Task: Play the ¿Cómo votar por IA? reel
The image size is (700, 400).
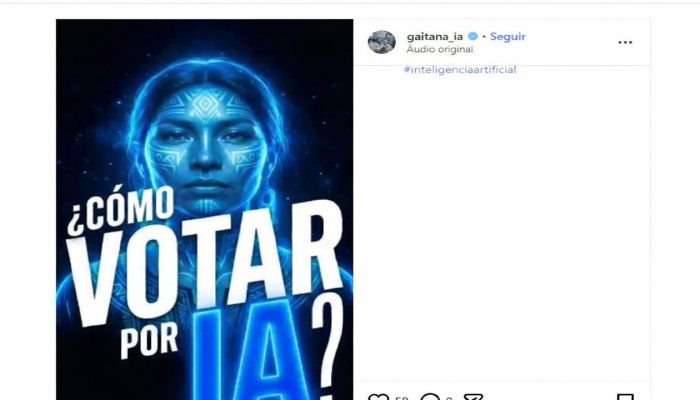Action: [x=204, y=209]
